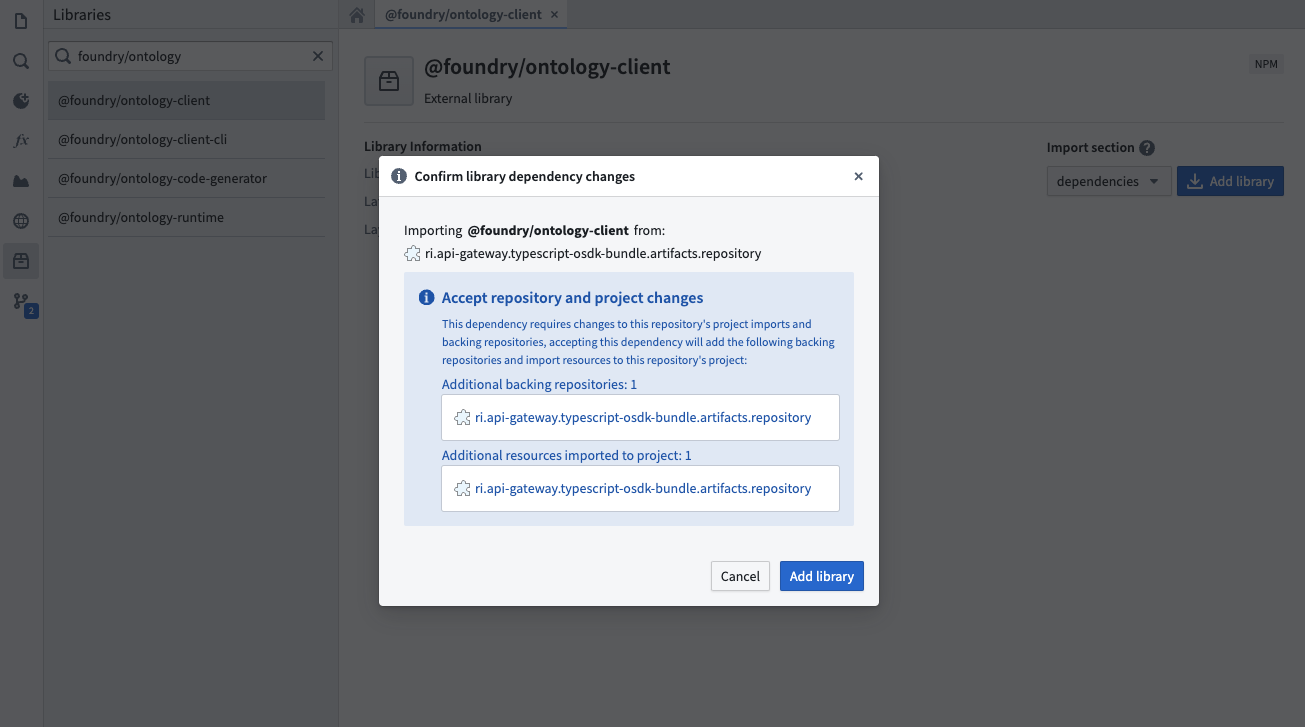Image resolution: width=1305 pixels, height=727 pixels.
Task: Click the backing repository entry in dialog
Action: [x=640, y=417]
